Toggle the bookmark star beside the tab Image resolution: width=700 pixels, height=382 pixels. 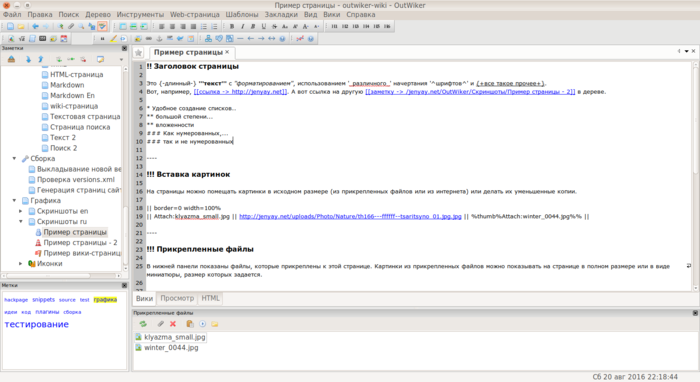tap(138, 53)
